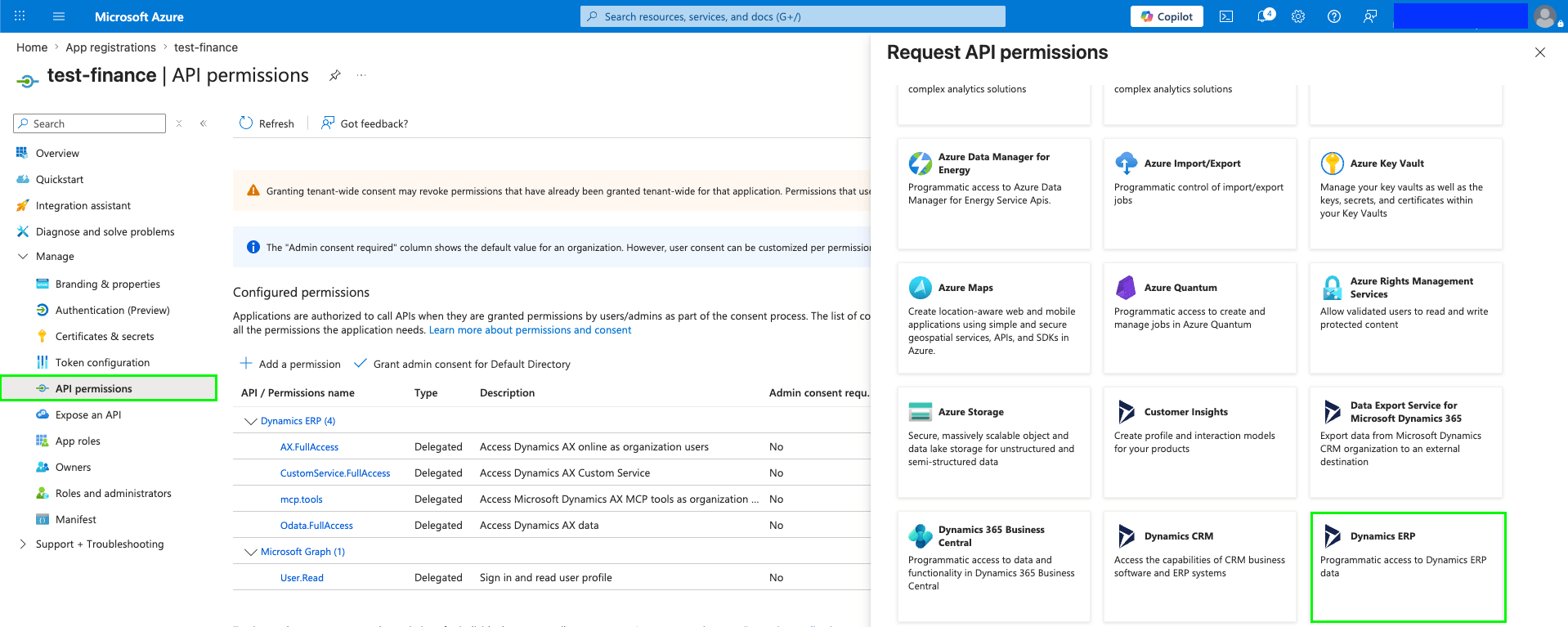Navigate to App registrations breadcrumb
Screen dimensions: 1568x627
(x=111, y=47)
